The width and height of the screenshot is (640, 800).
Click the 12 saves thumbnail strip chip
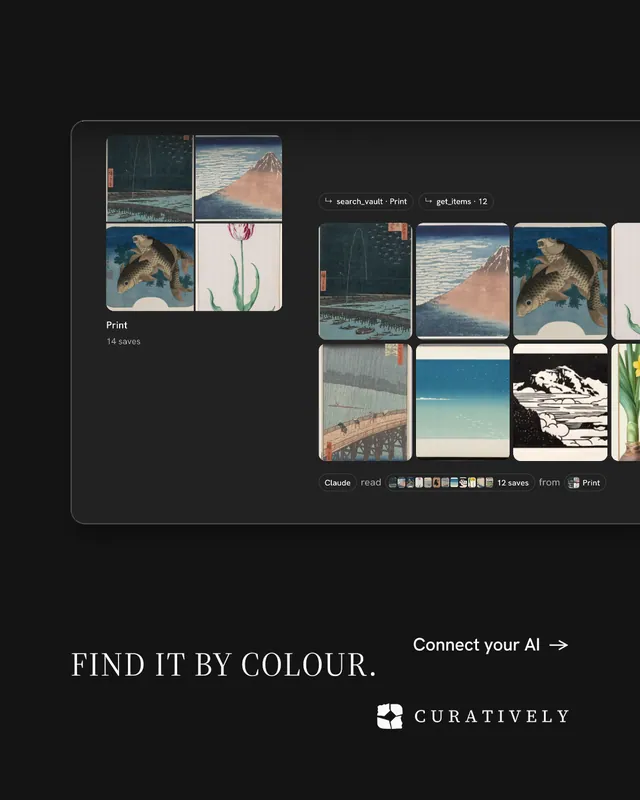460,483
